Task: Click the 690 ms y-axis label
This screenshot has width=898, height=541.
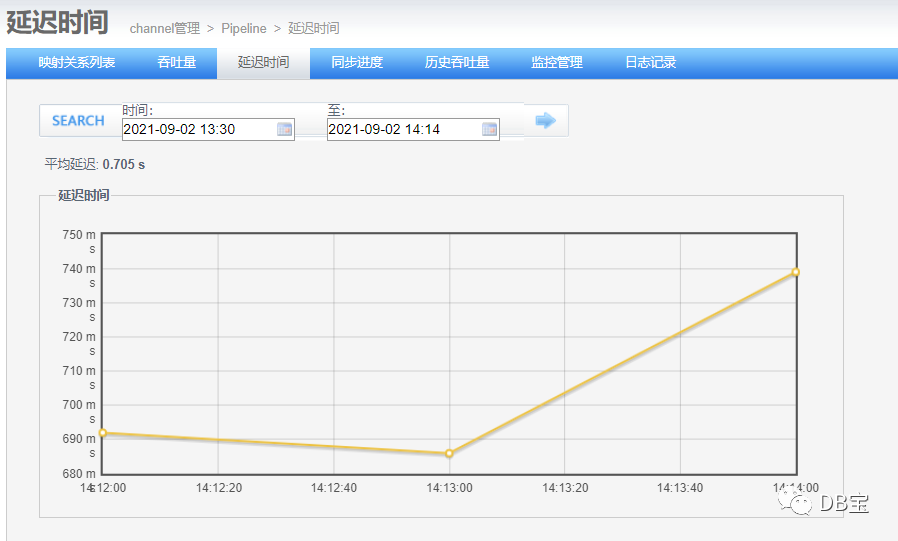Action: tap(80, 445)
